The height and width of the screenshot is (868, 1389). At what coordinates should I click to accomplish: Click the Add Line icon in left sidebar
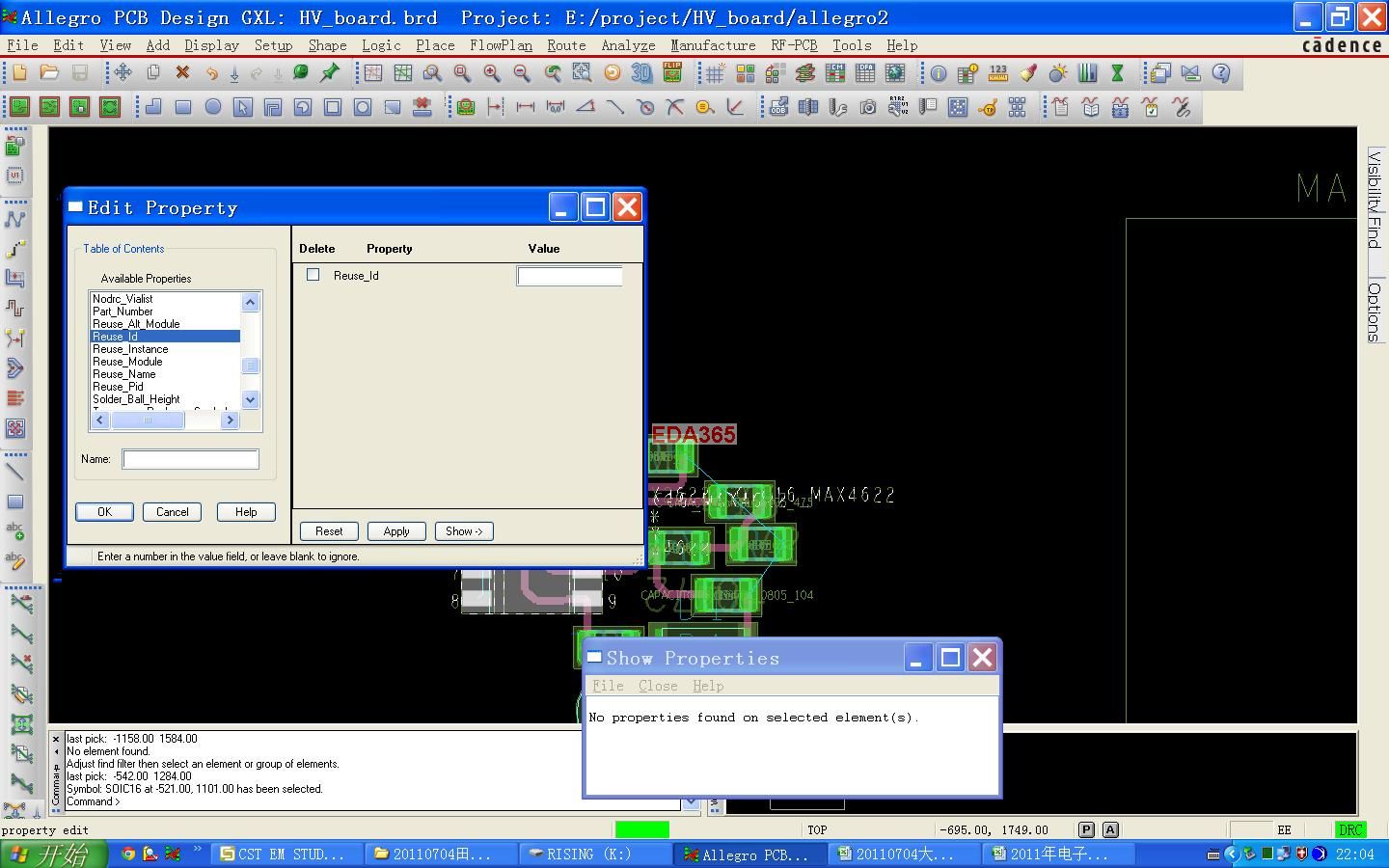coord(15,472)
